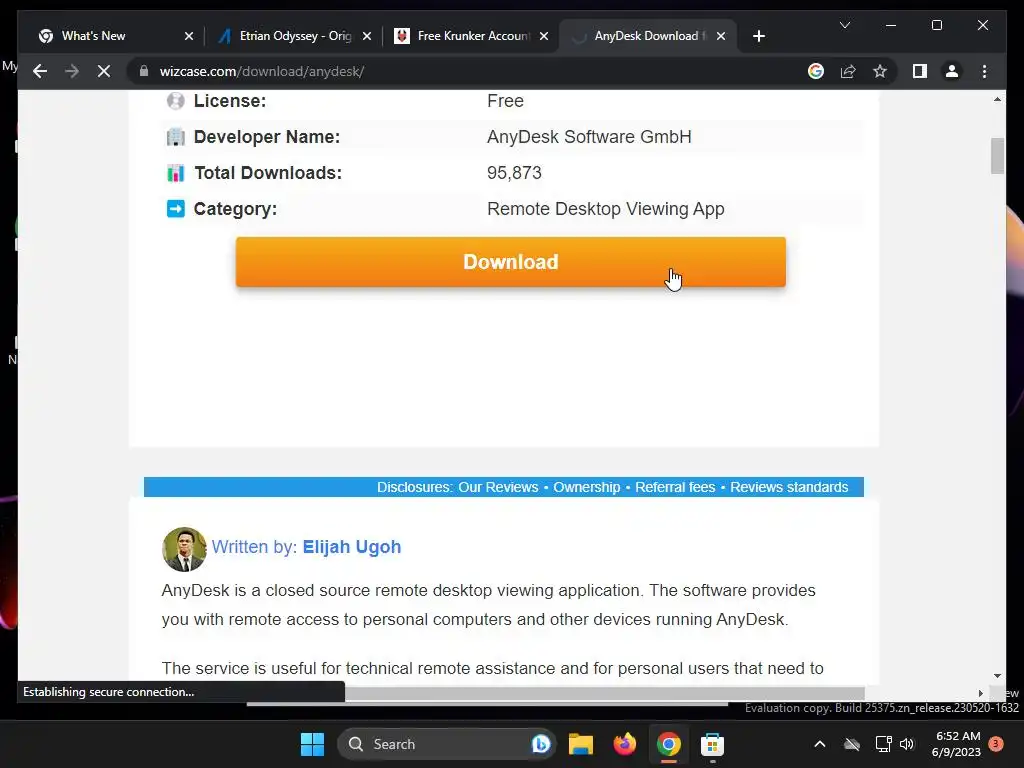Open author Elijah Ugoh's profile link
1024x768 pixels.
pos(351,547)
